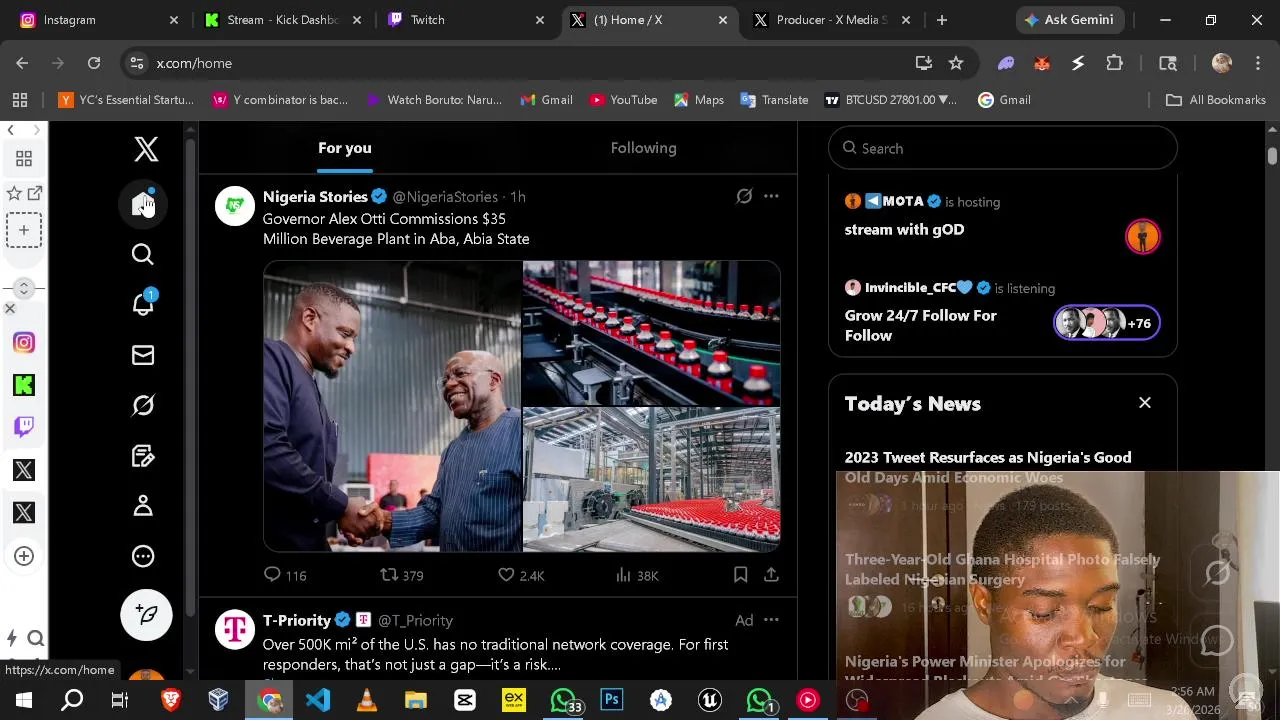Open VLC media player from taskbar
Screen dimensions: 1280x720
tap(367, 700)
